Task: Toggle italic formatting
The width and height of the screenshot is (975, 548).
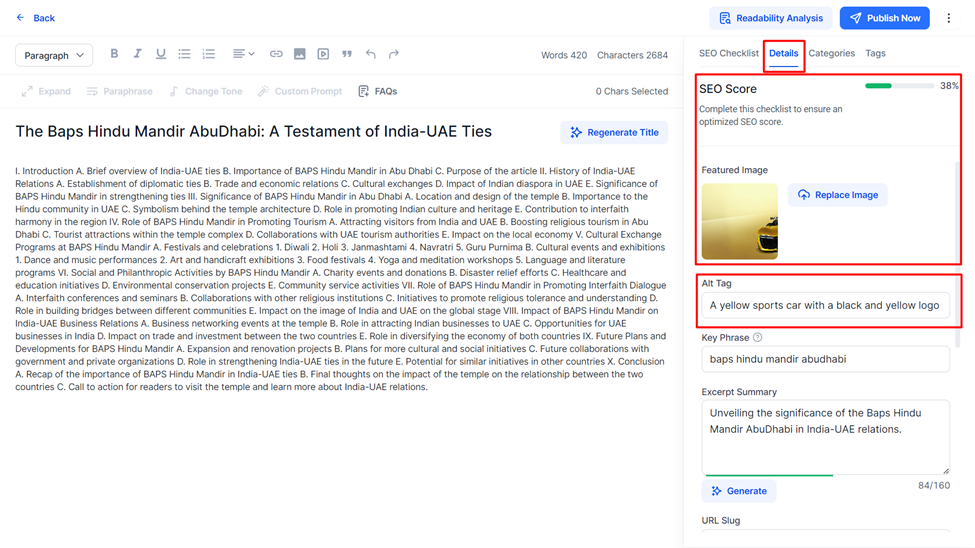Action: pyautogui.click(x=137, y=54)
